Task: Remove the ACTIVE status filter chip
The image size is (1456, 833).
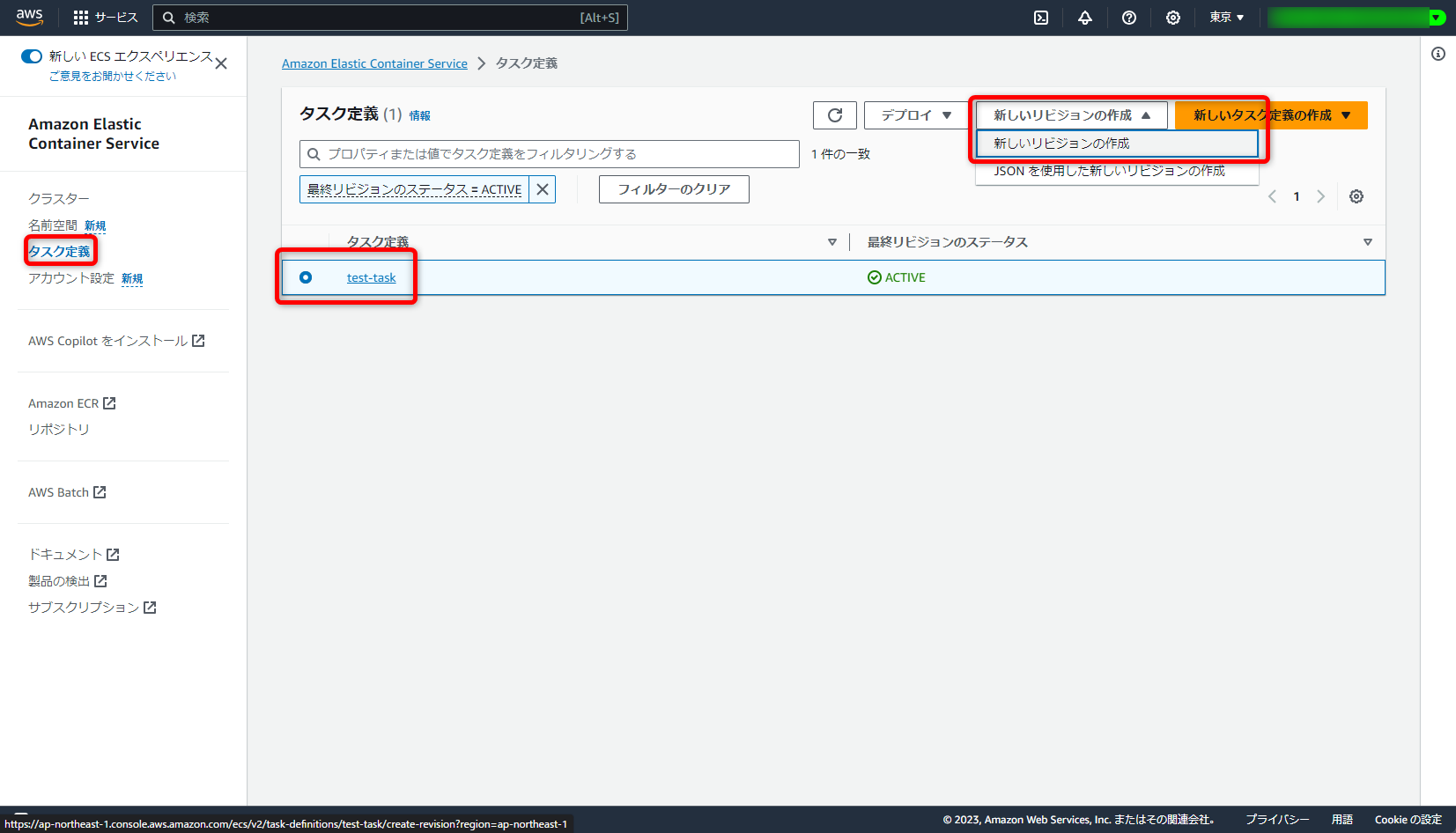Action: click(x=542, y=188)
